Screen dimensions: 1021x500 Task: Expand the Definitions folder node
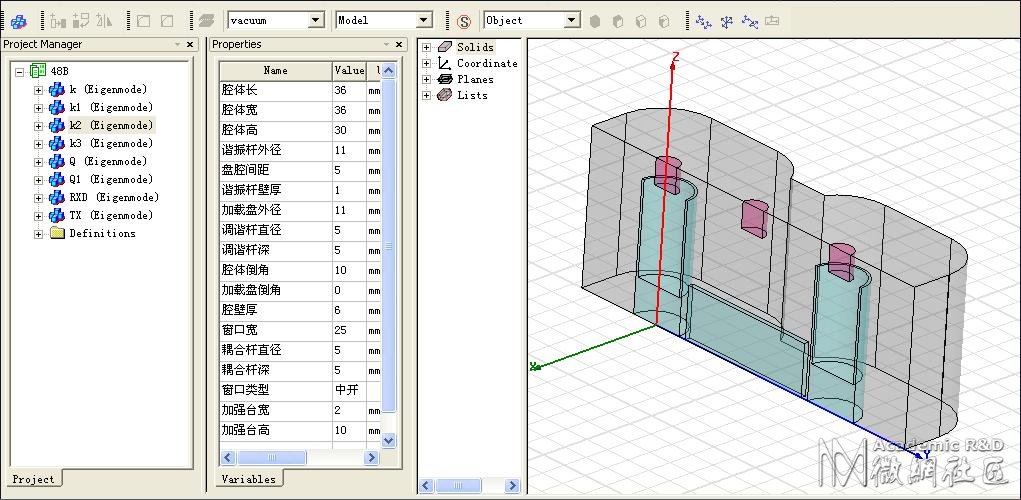(38, 234)
